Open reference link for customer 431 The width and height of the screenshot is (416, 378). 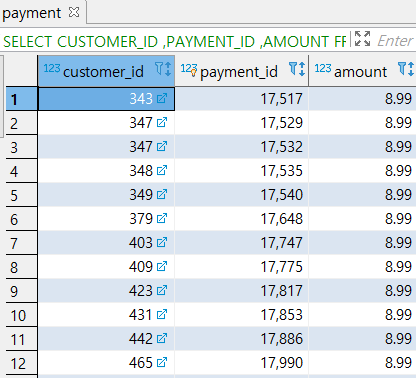[162, 314]
